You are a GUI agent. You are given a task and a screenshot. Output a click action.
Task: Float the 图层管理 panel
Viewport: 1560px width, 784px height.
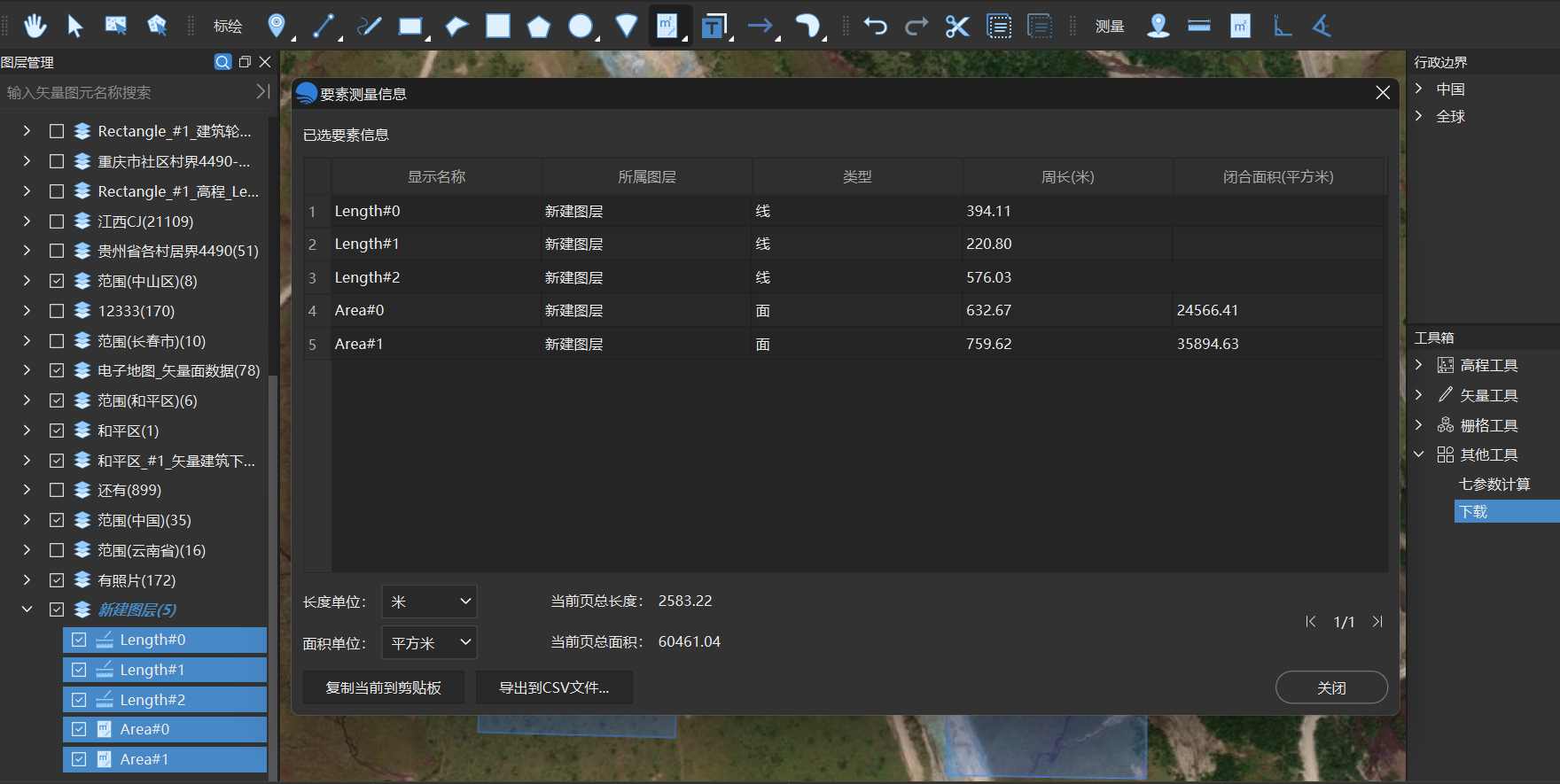245,61
